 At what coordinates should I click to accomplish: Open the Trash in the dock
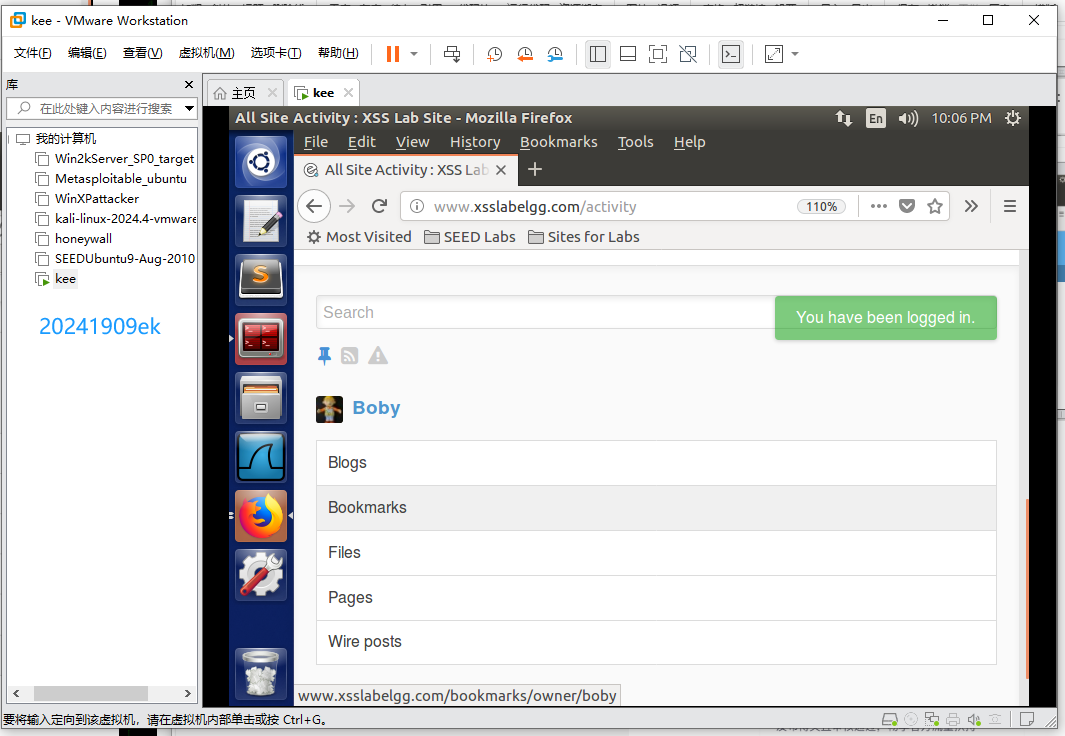261,674
